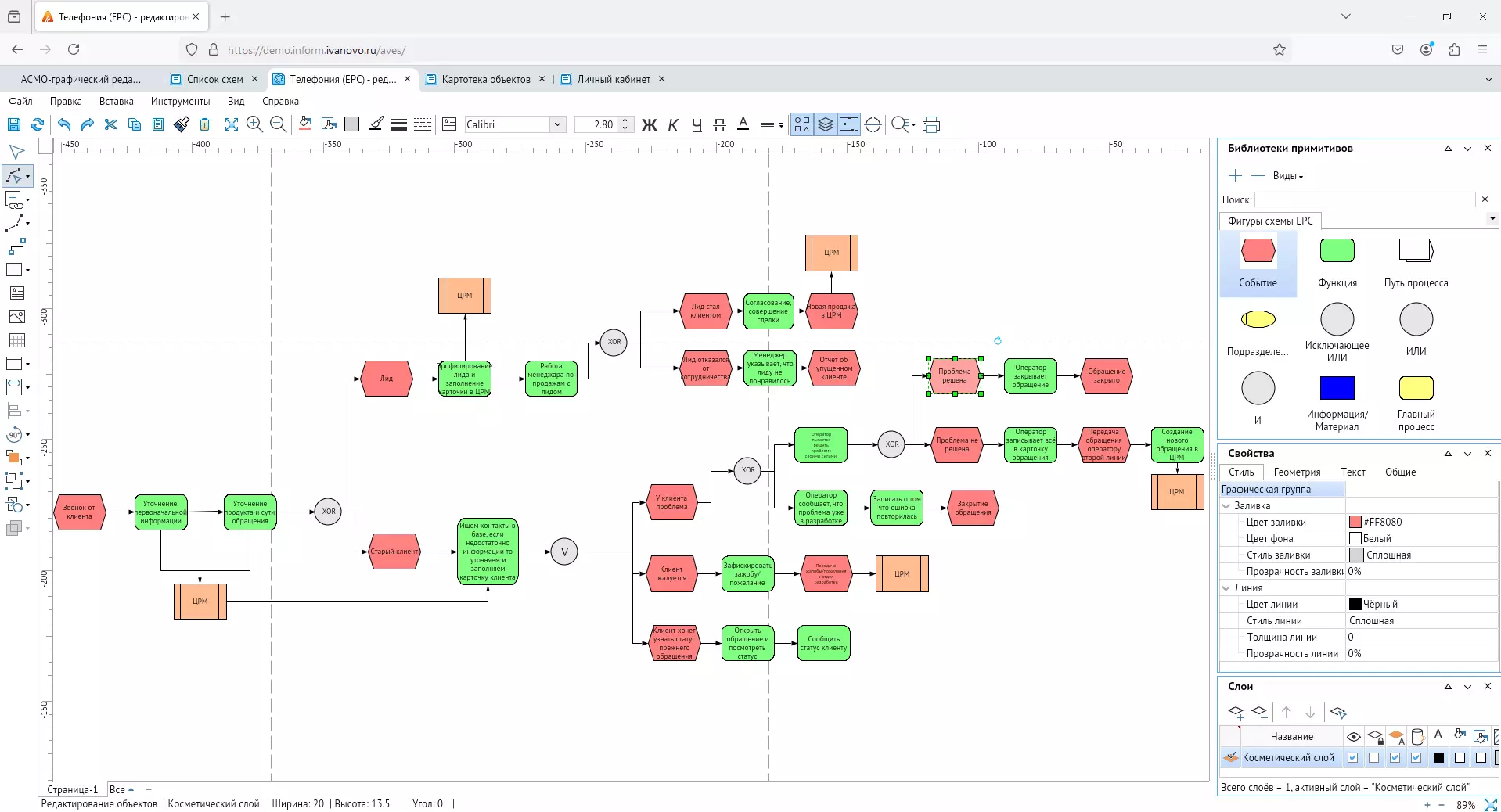This screenshot has height=812, width=1501.
Task: Open the line style dropdown arrow in toolbar
Action: coord(781,124)
